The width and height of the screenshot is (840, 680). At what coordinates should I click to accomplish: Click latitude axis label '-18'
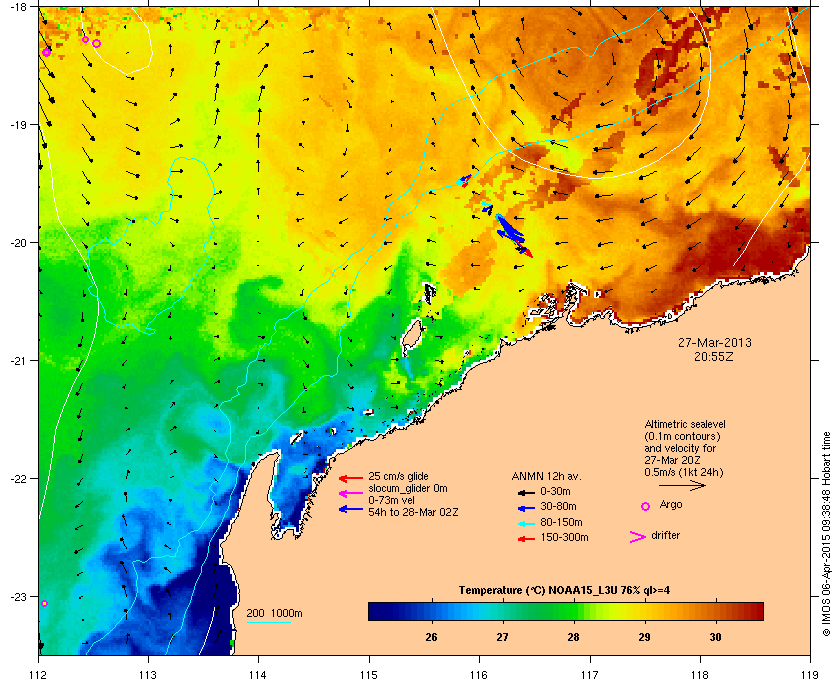[x=19, y=7]
